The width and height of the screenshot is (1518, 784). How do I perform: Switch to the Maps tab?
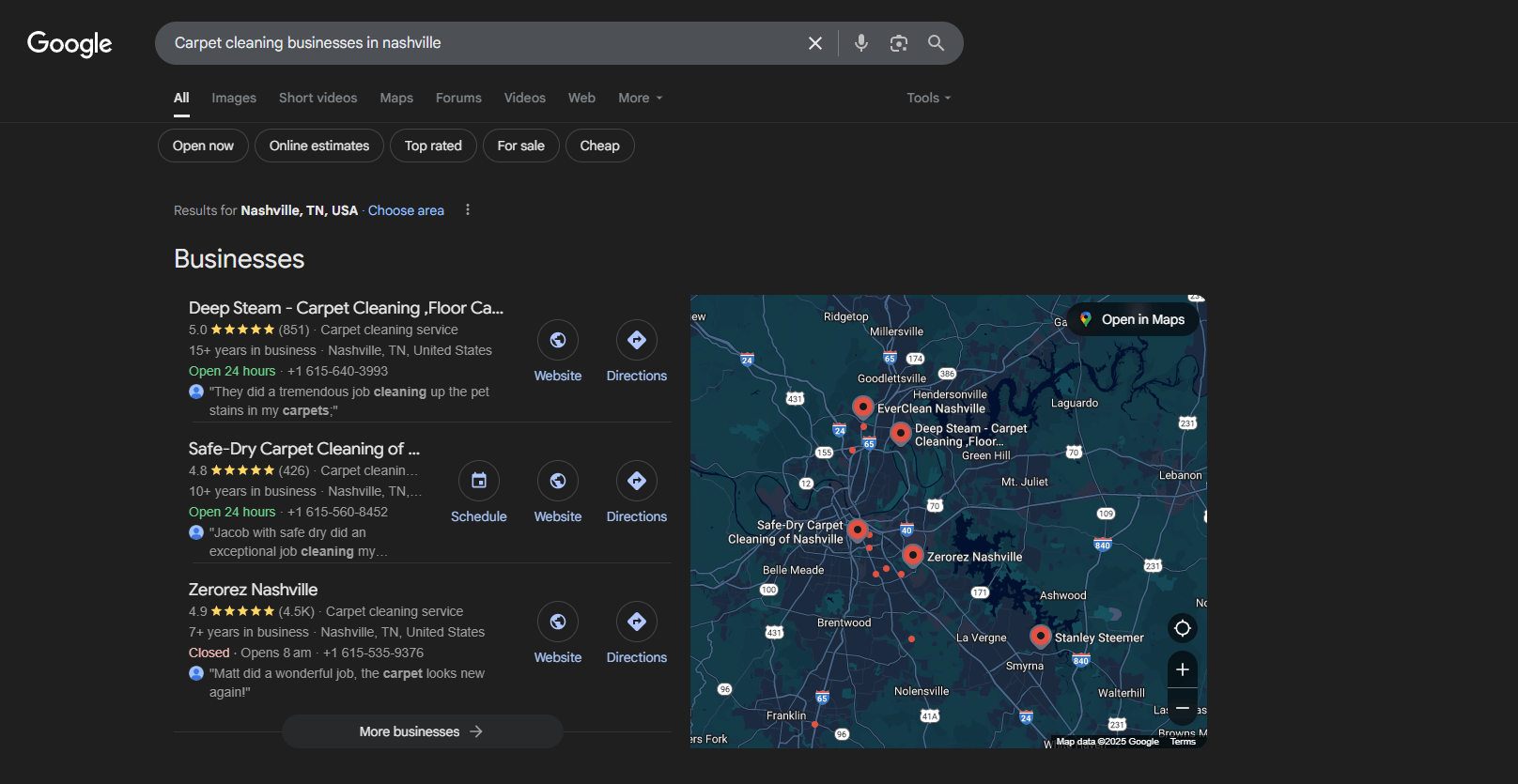pos(396,98)
